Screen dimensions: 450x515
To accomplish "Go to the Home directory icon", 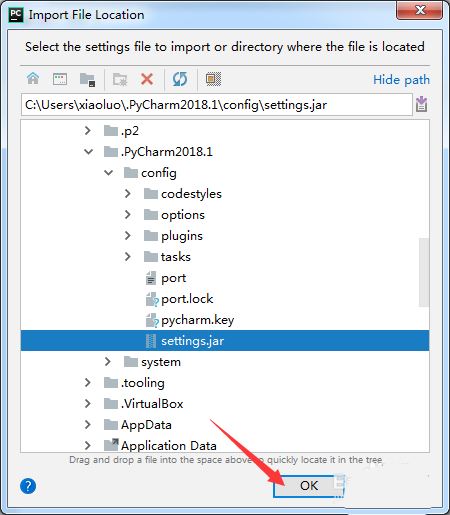I will (33, 79).
